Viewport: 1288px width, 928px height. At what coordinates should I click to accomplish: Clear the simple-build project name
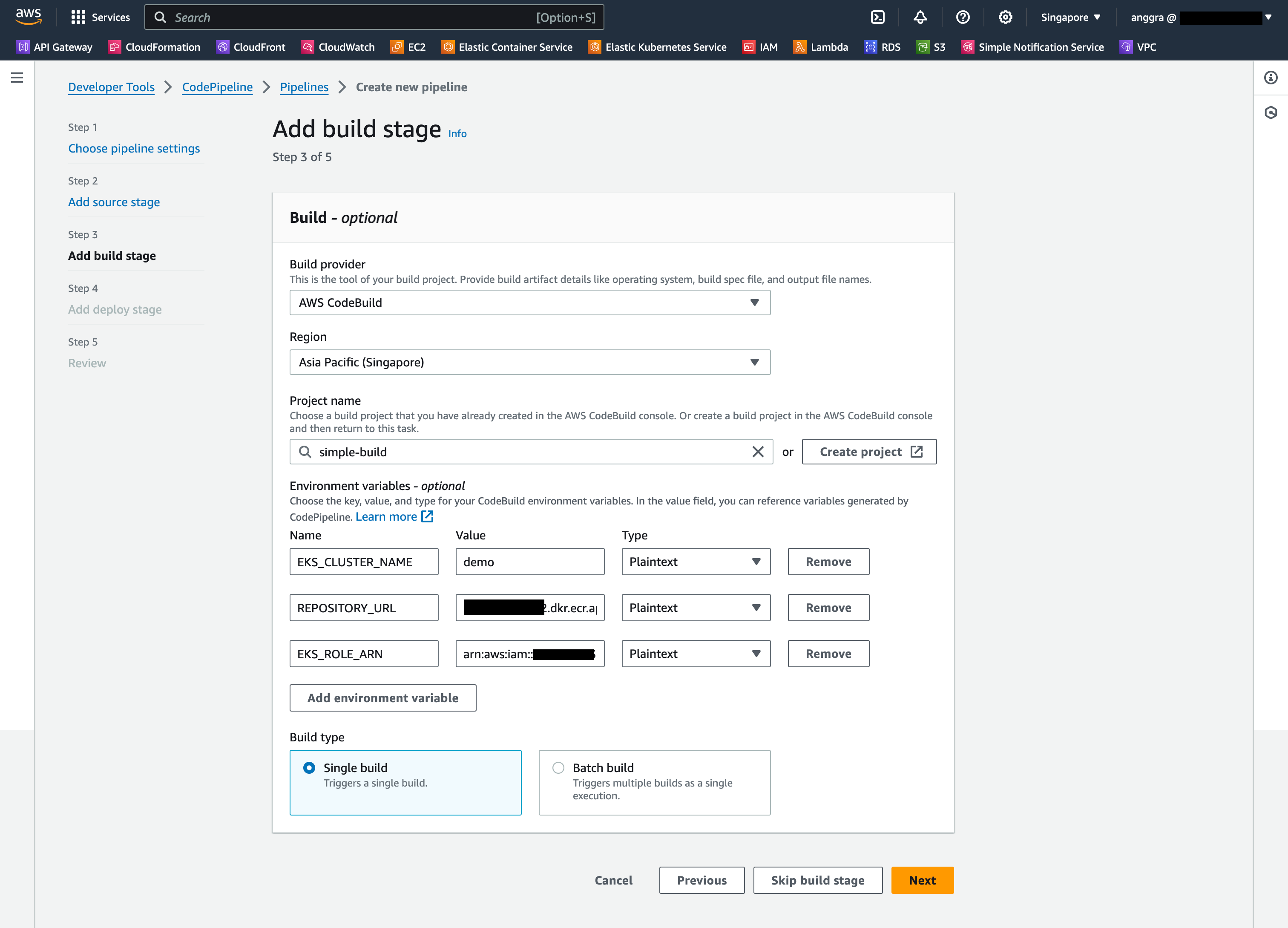click(x=758, y=452)
